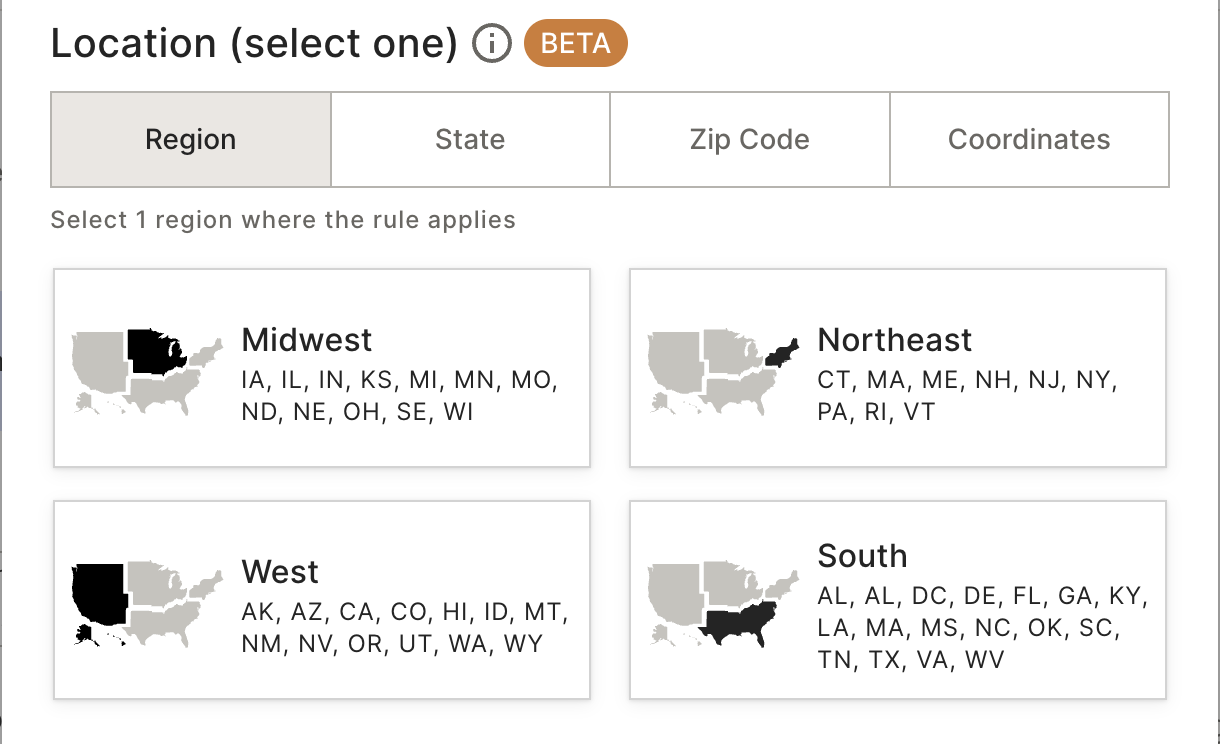Click the Midwest title text
Image resolution: width=1220 pixels, height=744 pixels.
tap(307, 340)
